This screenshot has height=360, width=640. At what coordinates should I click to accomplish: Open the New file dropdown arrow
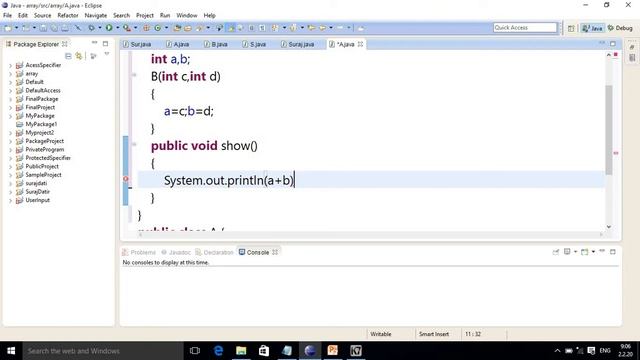tap(16, 28)
